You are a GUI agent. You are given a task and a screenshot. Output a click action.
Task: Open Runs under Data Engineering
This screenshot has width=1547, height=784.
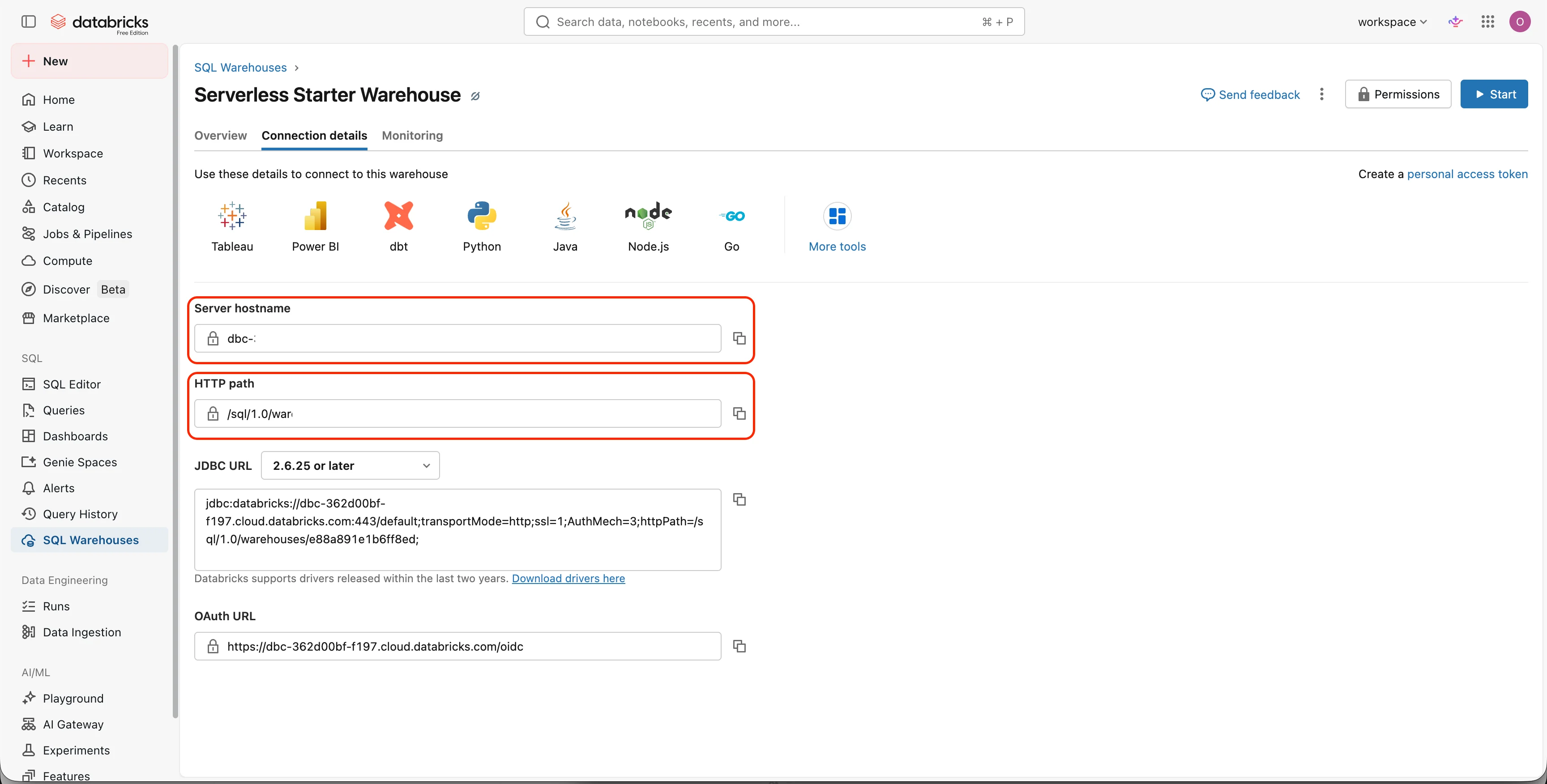pos(89,606)
